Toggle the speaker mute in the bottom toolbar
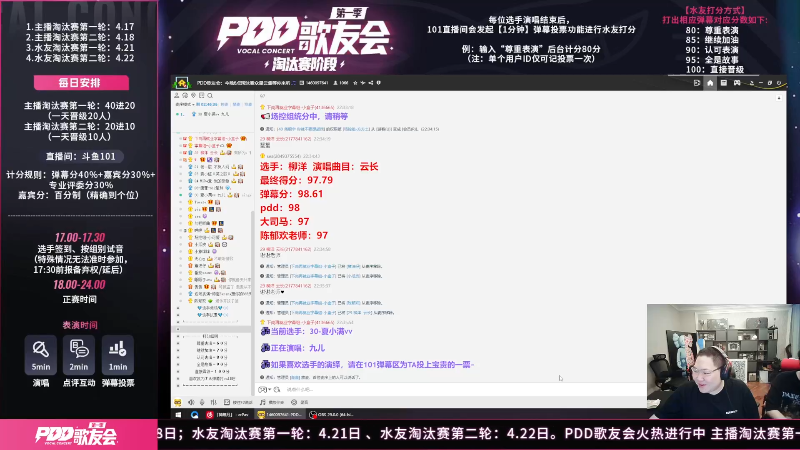 click(x=191, y=403)
